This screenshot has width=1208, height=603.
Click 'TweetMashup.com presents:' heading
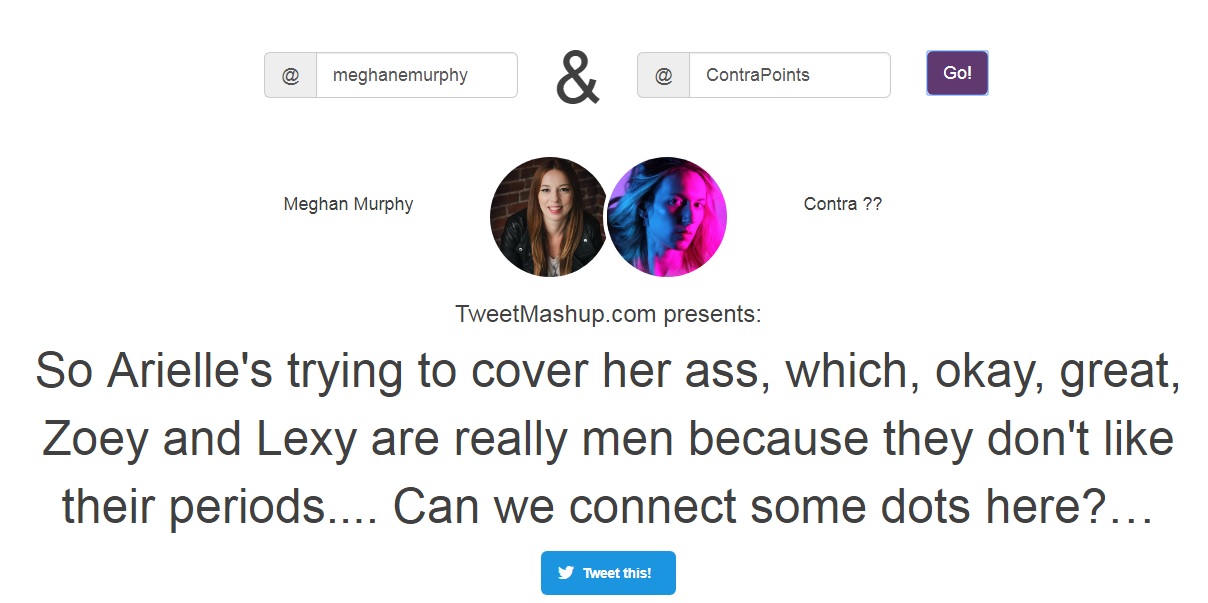coord(608,314)
